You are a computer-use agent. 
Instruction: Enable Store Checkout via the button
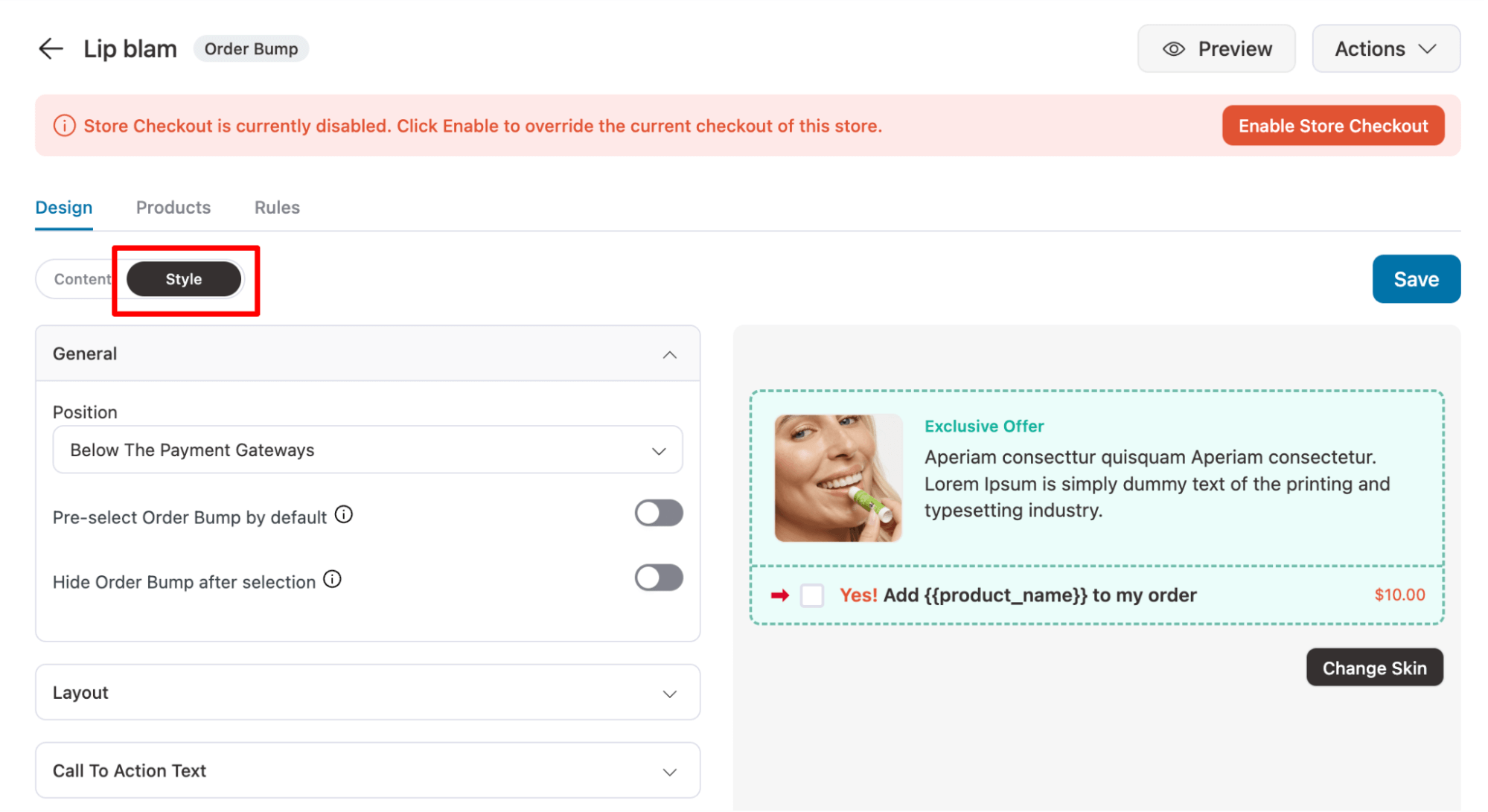1335,126
